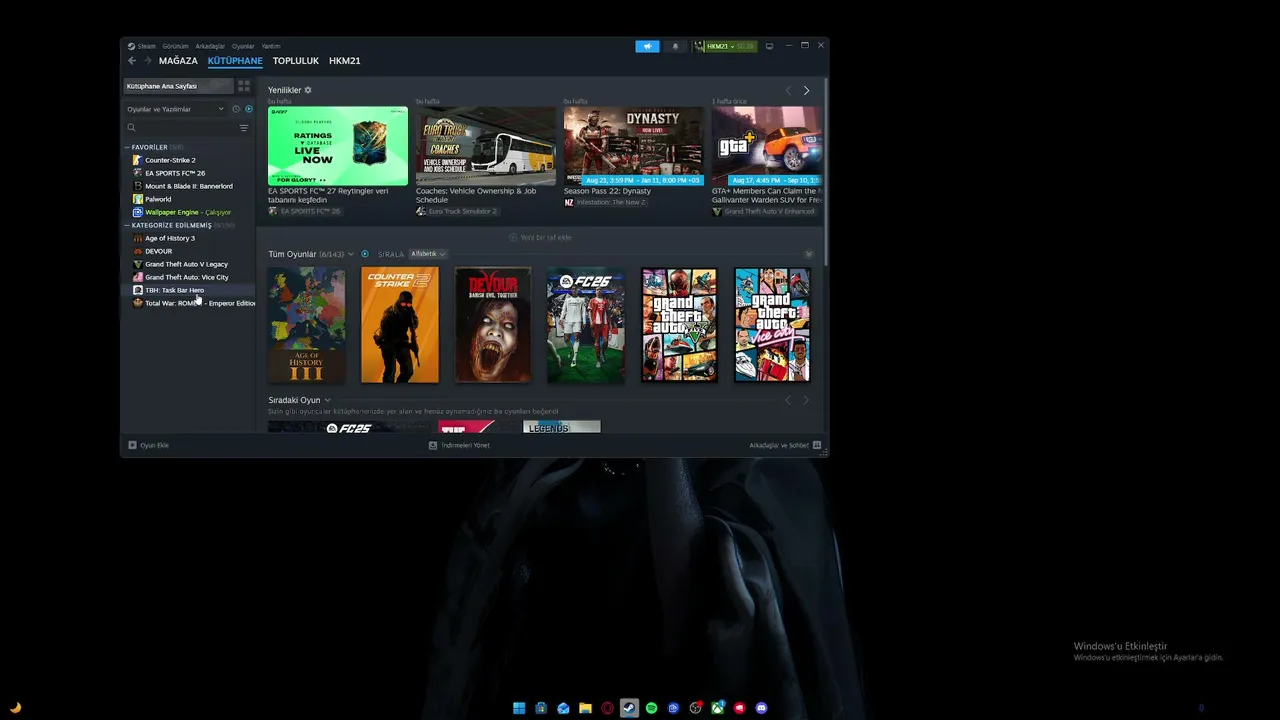Image resolution: width=1280 pixels, height=720 pixels.
Task: Open the Arkadaşlar menu
Action: (x=210, y=46)
